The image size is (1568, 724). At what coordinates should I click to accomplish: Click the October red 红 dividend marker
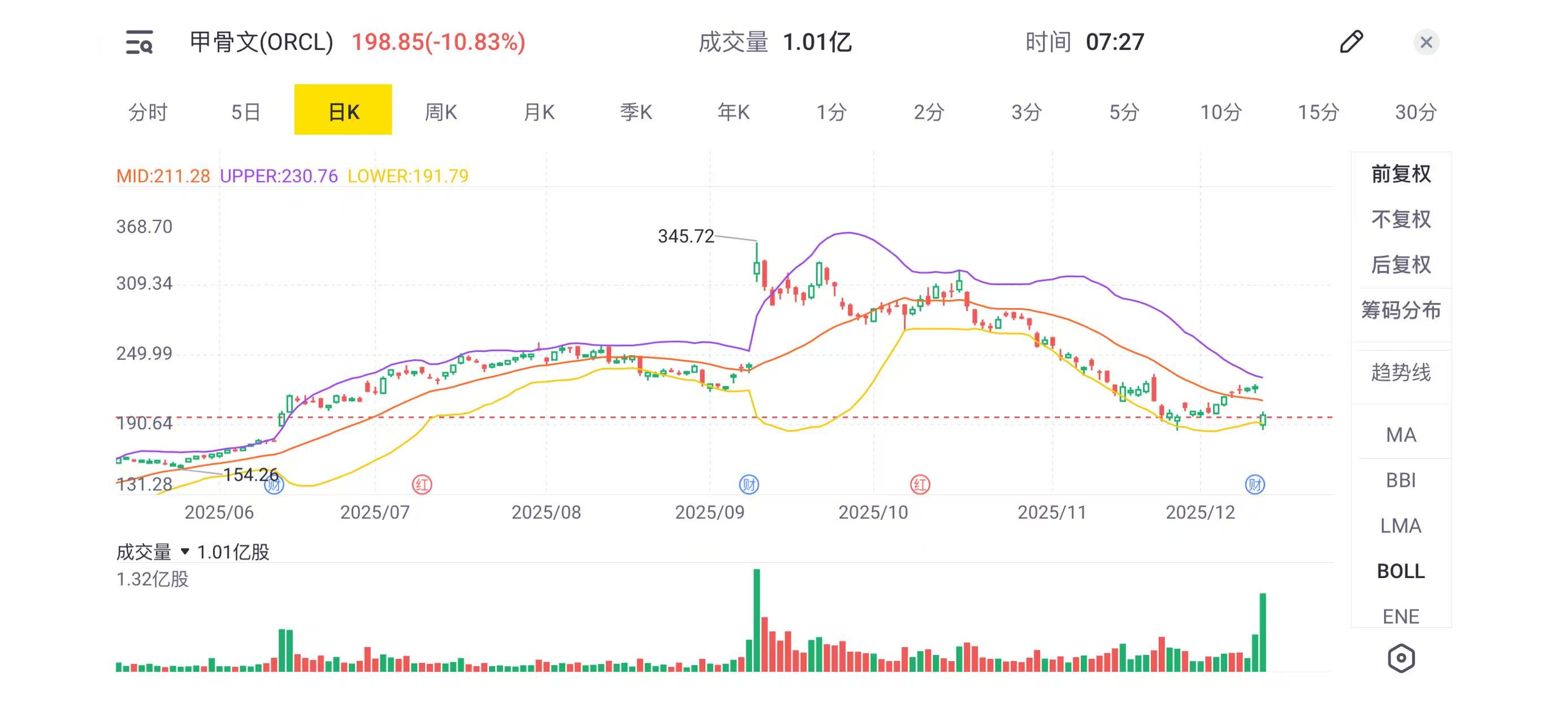(920, 485)
